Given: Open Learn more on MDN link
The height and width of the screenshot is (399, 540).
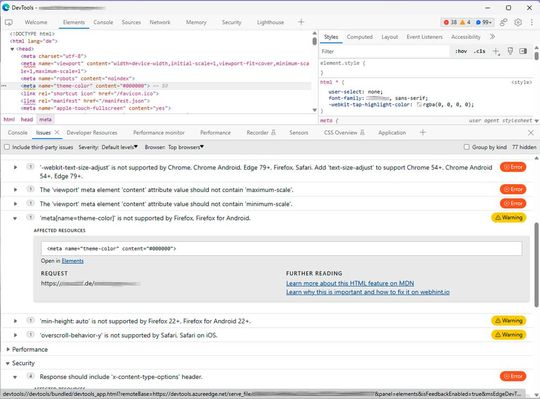Looking at the screenshot, I should point(350,283).
